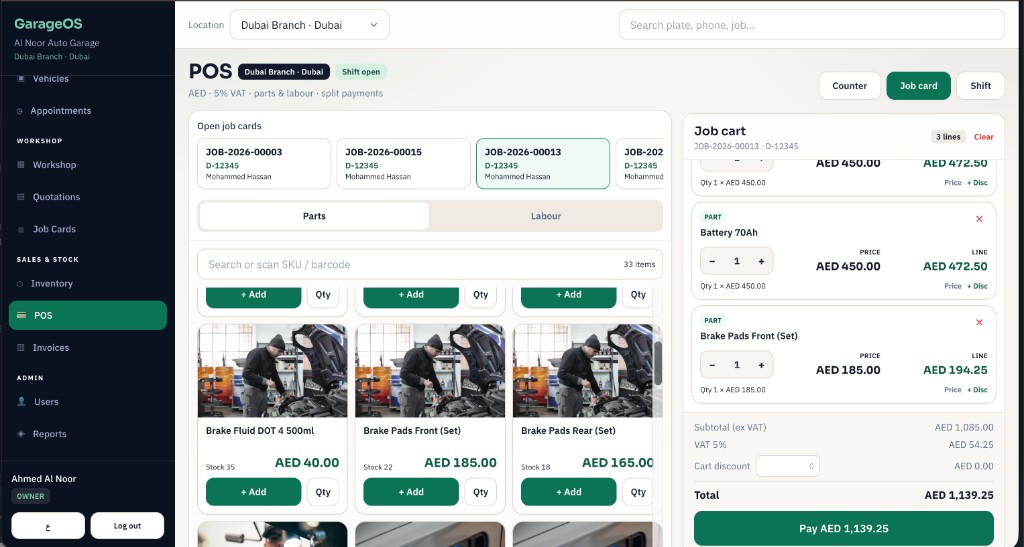Click the Users person icon
This screenshot has width=1024, height=547.
click(21, 401)
